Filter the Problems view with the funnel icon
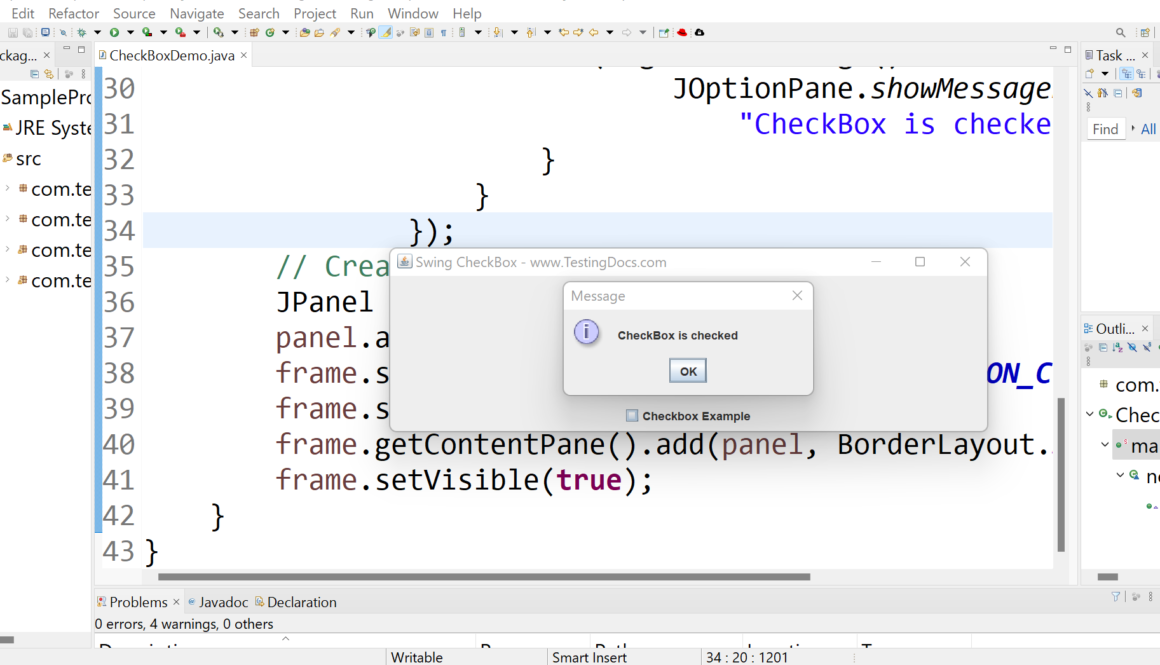Viewport: 1160px width, 665px height. 1116,597
